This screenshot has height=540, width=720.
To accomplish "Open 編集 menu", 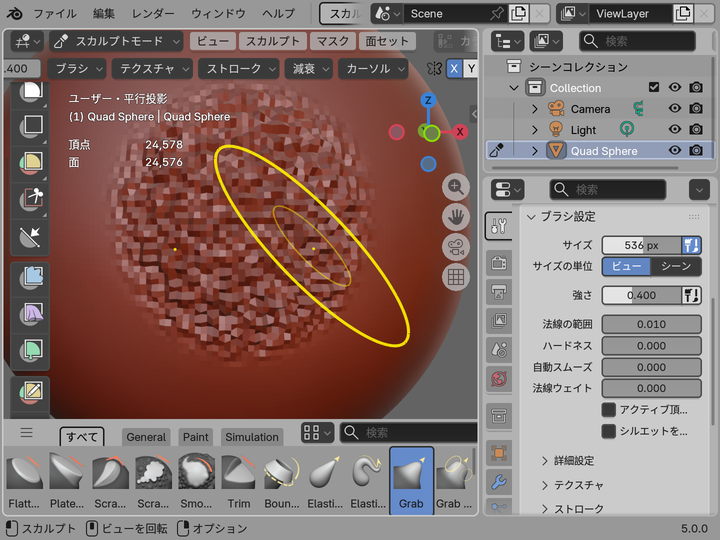I will coord(104,14).
